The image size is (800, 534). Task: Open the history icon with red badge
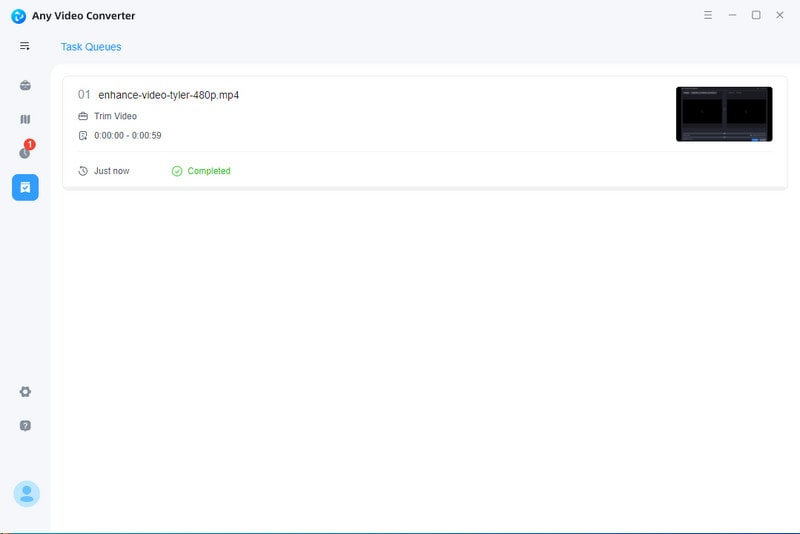click(25, 153)
